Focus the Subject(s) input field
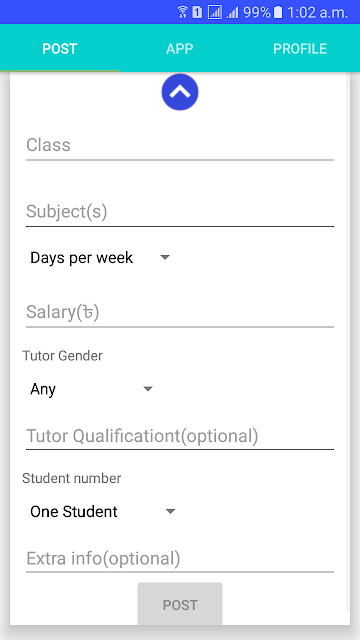This screenshot has width=360, height=640. (180, 212)
